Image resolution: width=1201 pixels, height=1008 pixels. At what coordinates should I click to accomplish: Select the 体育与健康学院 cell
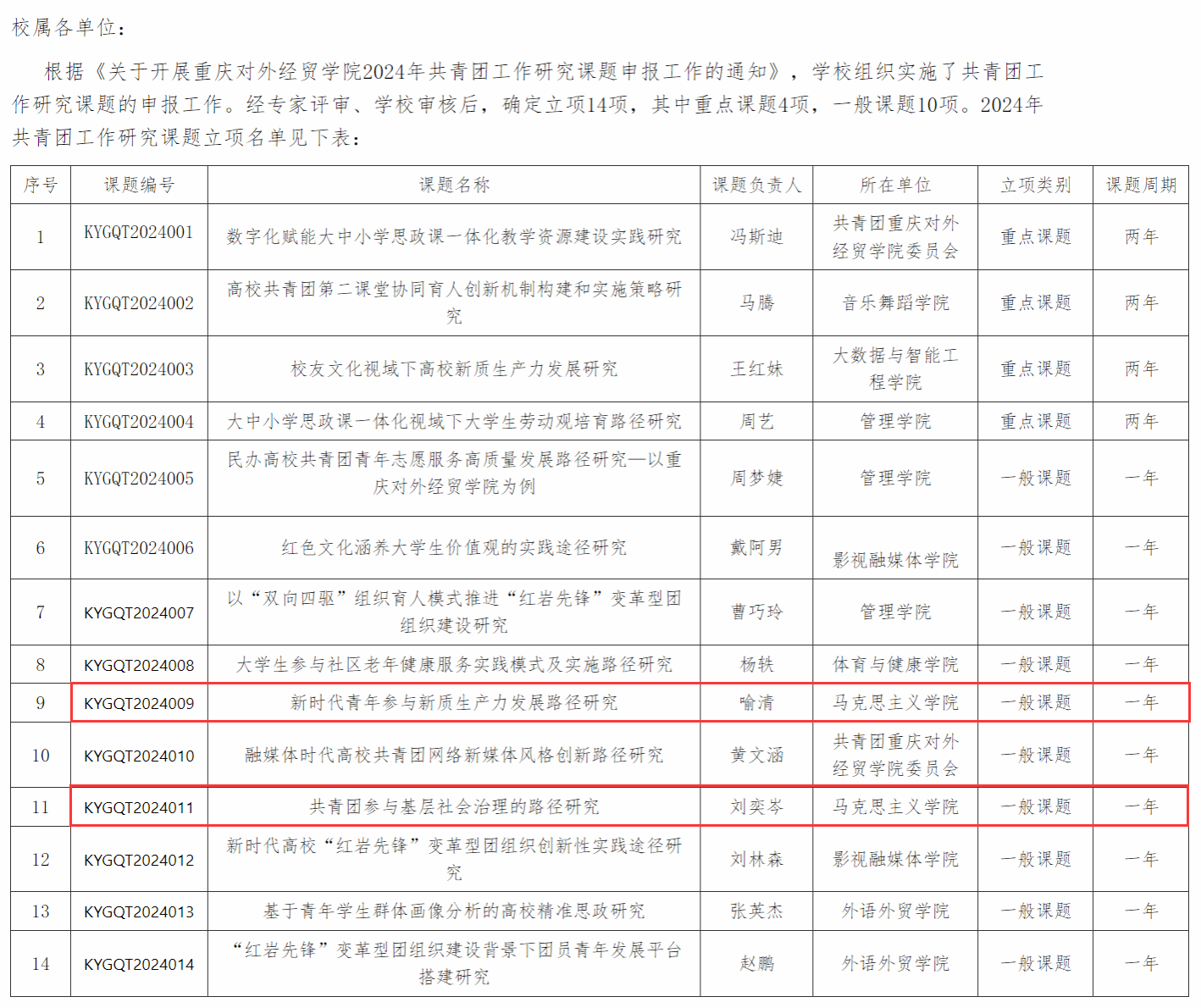[x=895, y=665]
